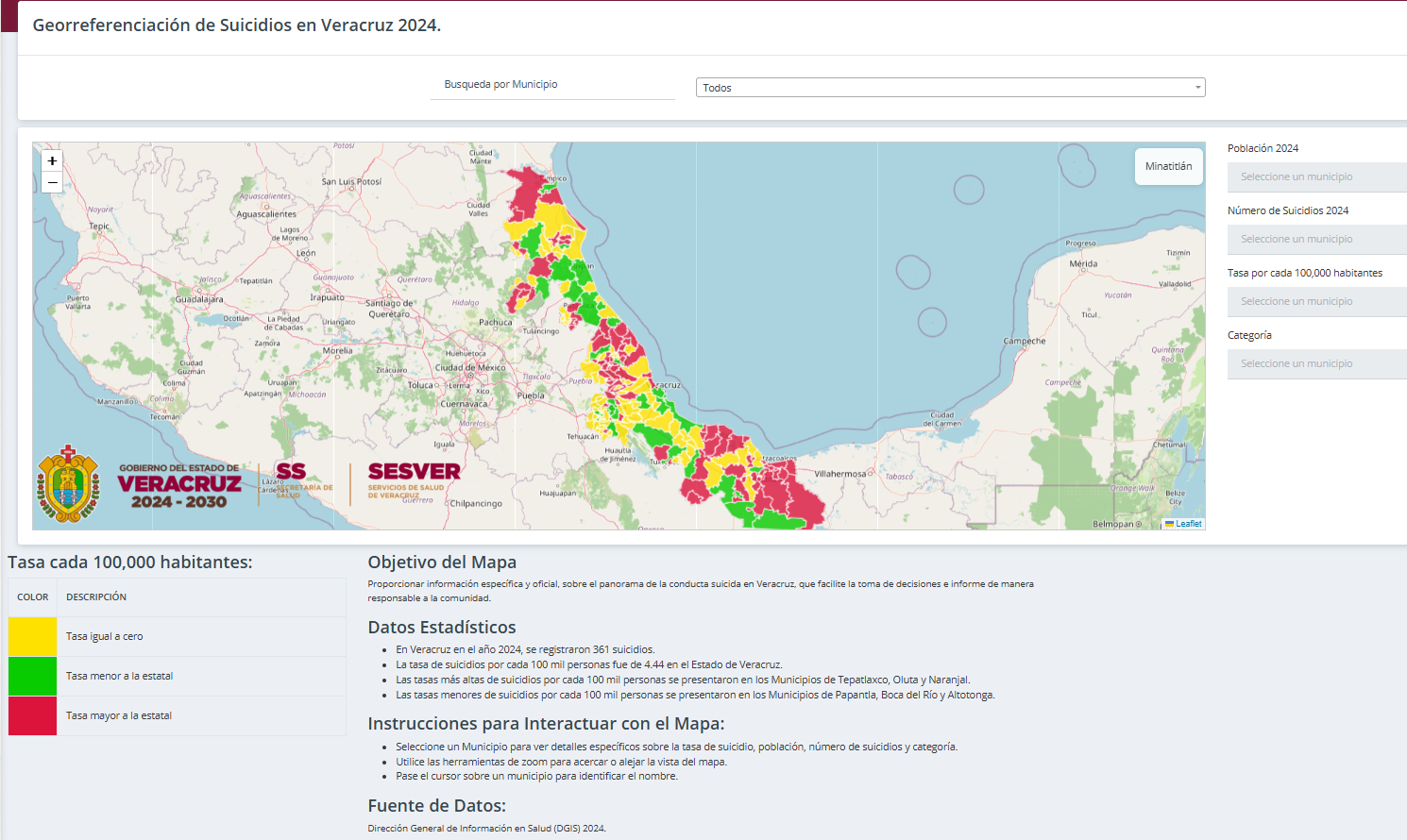The width and height of the screenshot is (1407, 840).
Task: Click the 'Dirección General de Información en Salud' source line
Action: 486,829
